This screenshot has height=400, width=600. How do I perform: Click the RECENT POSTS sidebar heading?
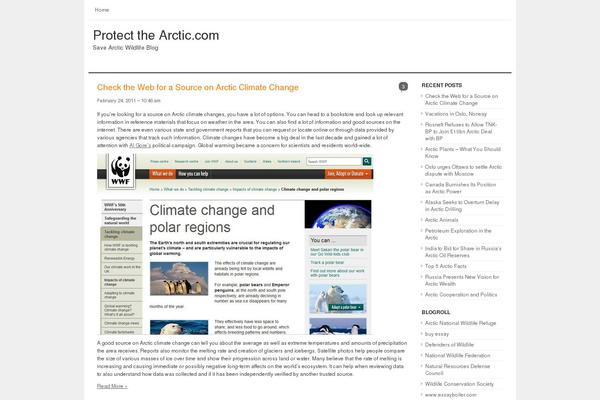click(x=442, y=85)
